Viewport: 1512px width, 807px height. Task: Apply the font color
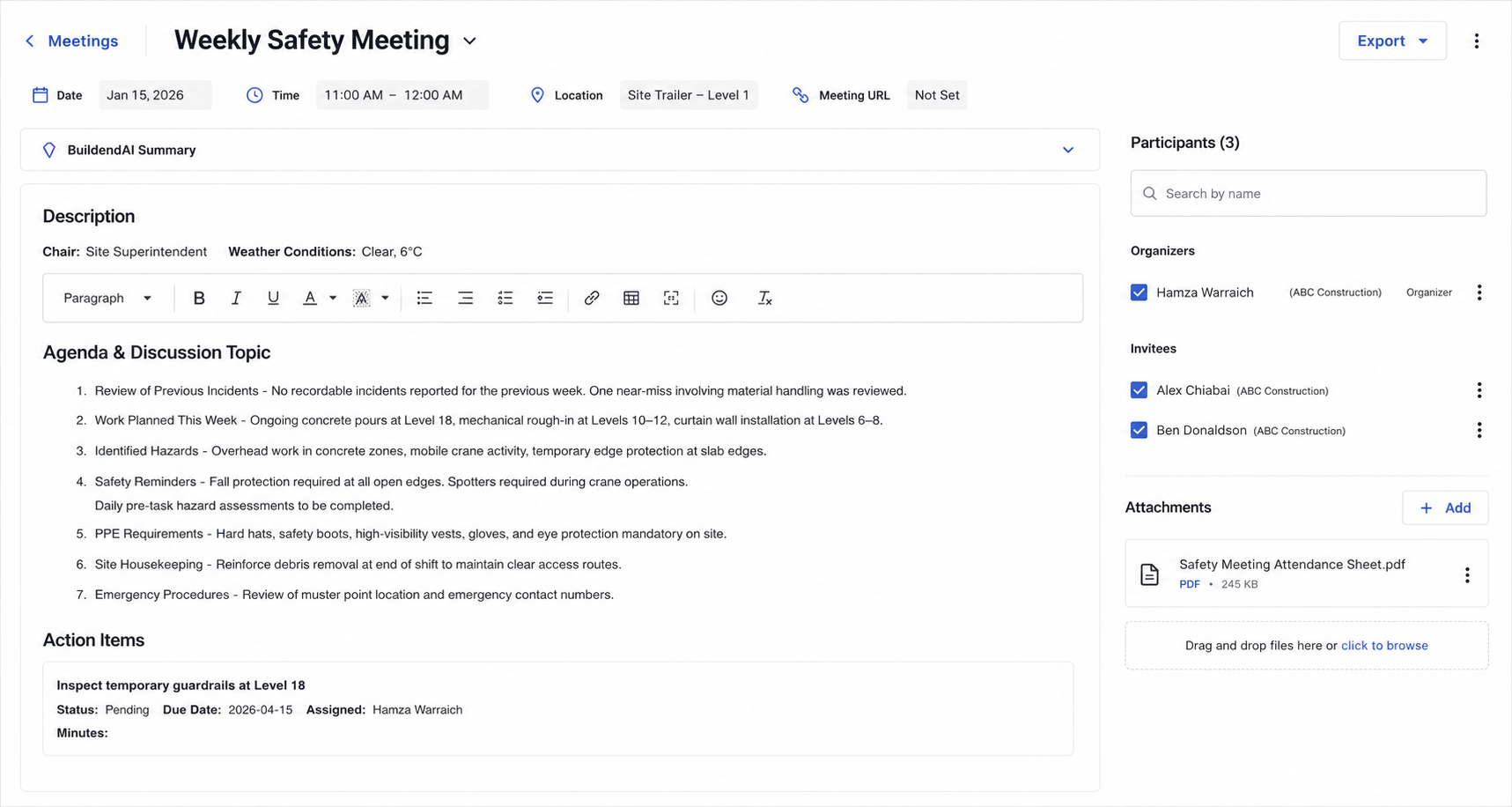pos(310,298)
